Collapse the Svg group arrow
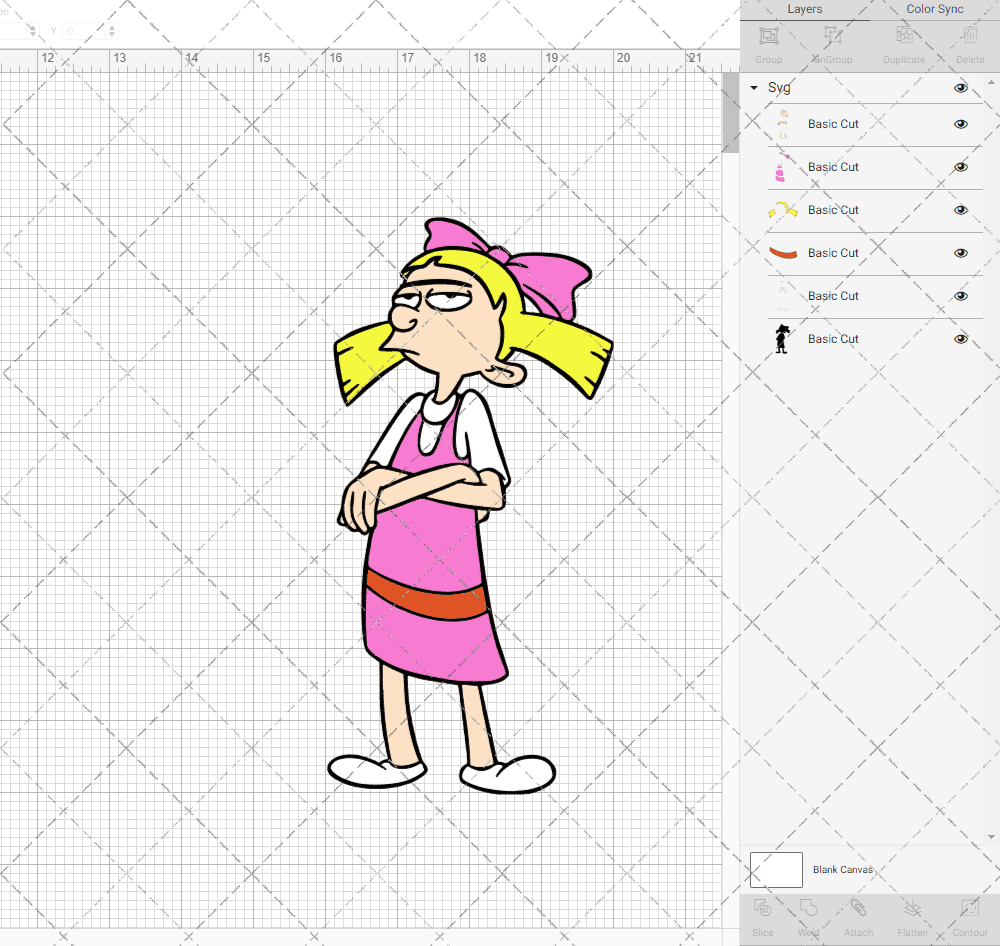 [x=754, y=87]
